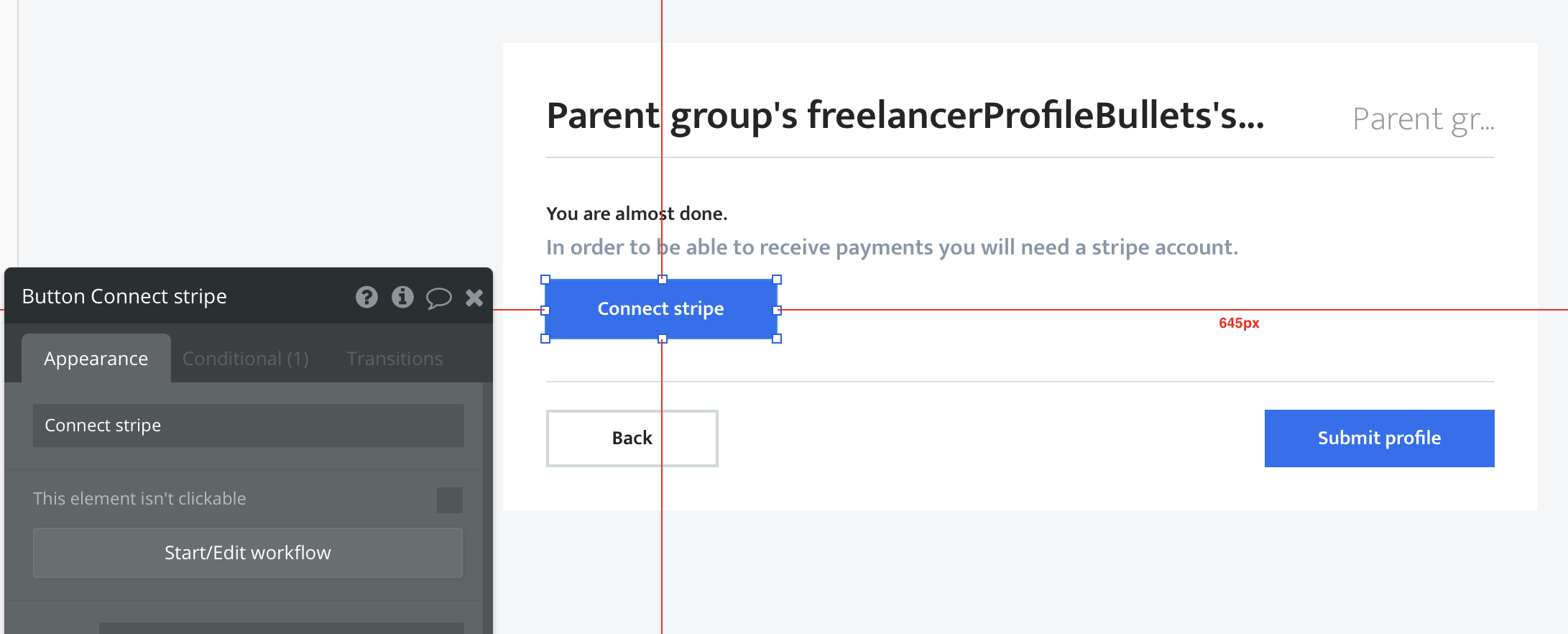Select the freelancerProfileBullets heading text
1568x634 pixels.
905,116
